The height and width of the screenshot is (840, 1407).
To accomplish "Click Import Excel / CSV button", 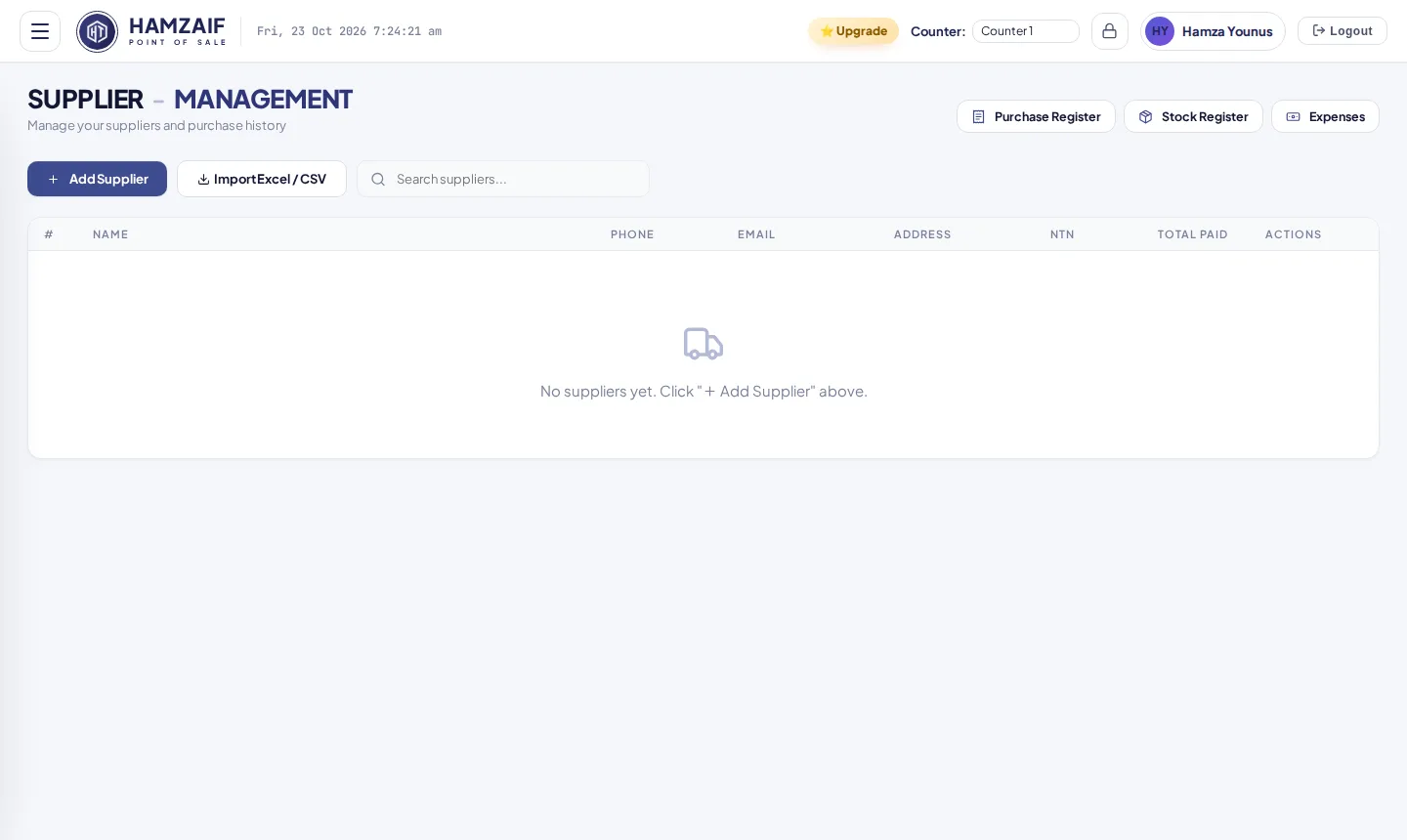I will pos(262,179).
